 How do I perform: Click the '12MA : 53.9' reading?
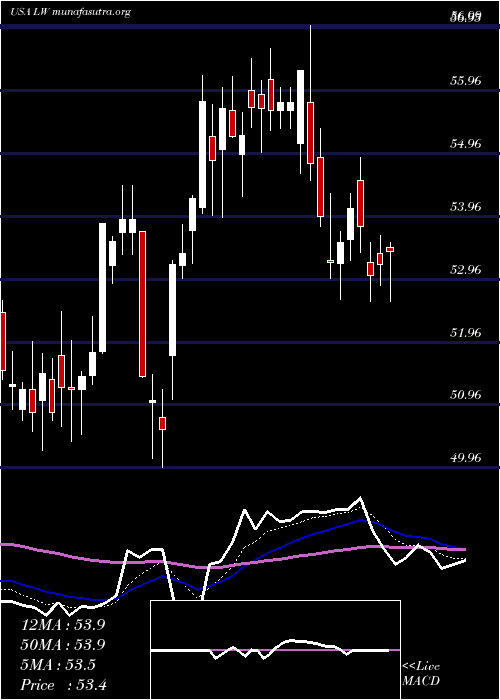point(63,625)
